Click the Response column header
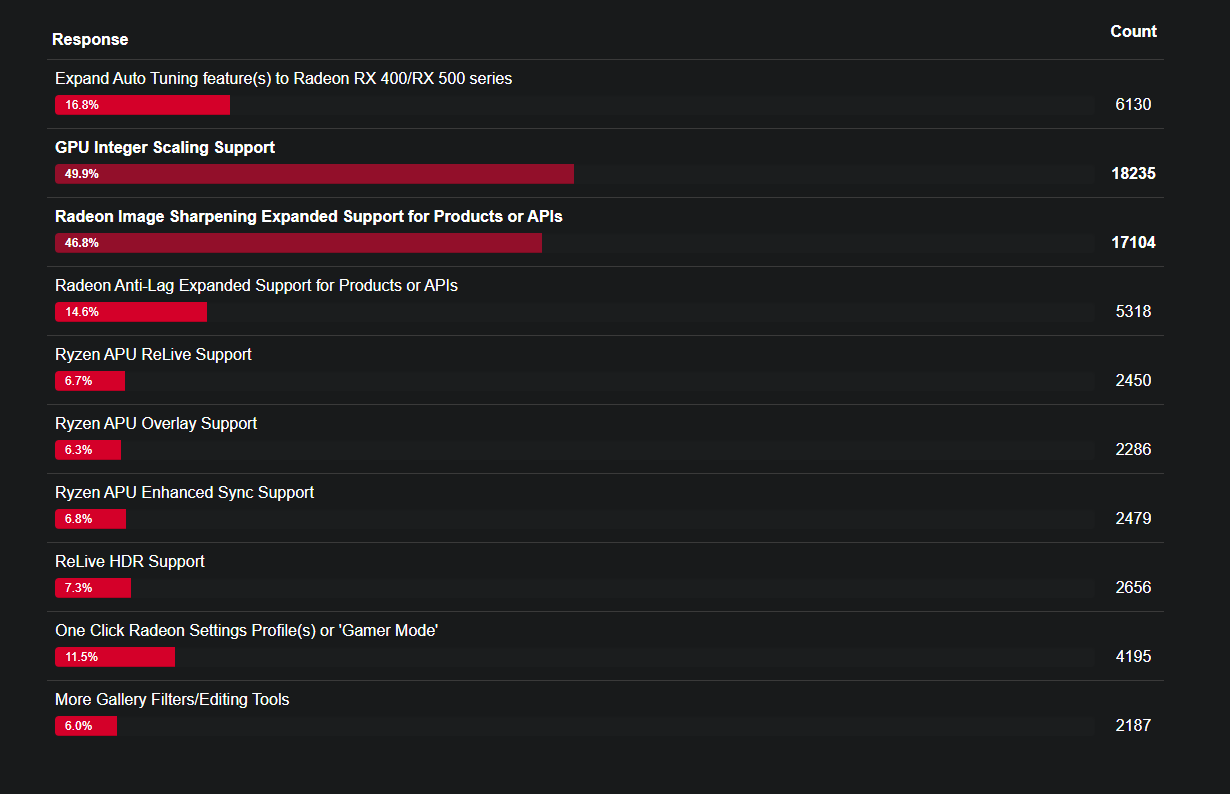Screen dimensions: 1230x794 pos(90,39)
